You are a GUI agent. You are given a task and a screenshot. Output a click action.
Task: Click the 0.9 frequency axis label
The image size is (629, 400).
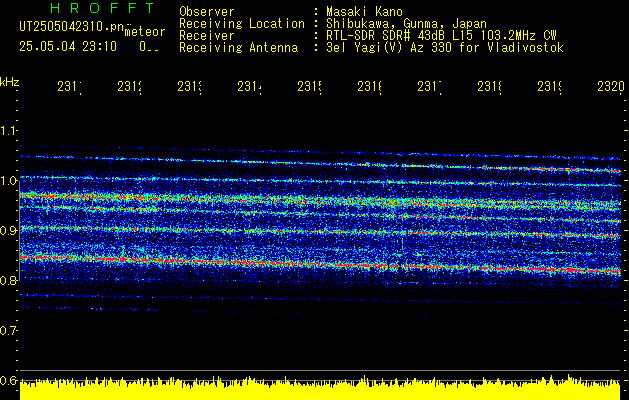[9, 231]
